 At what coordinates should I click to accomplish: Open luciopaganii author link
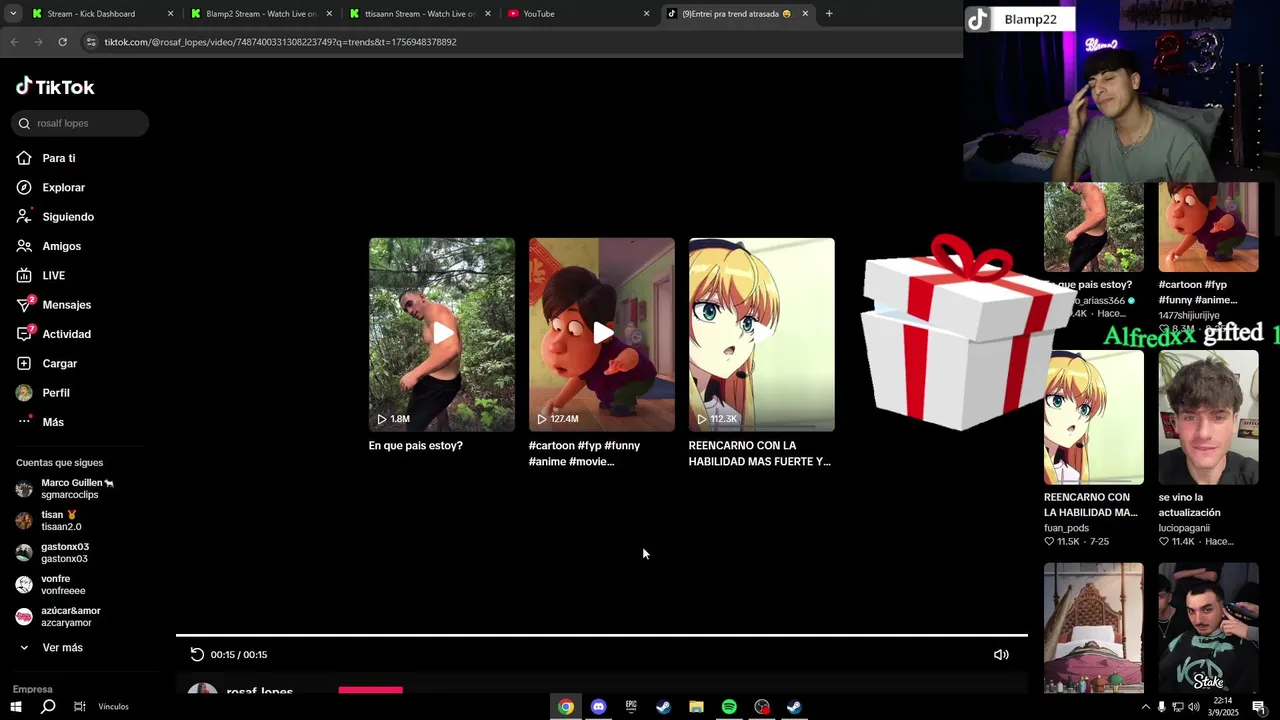pyautogui.click(x=1184, y=528)
